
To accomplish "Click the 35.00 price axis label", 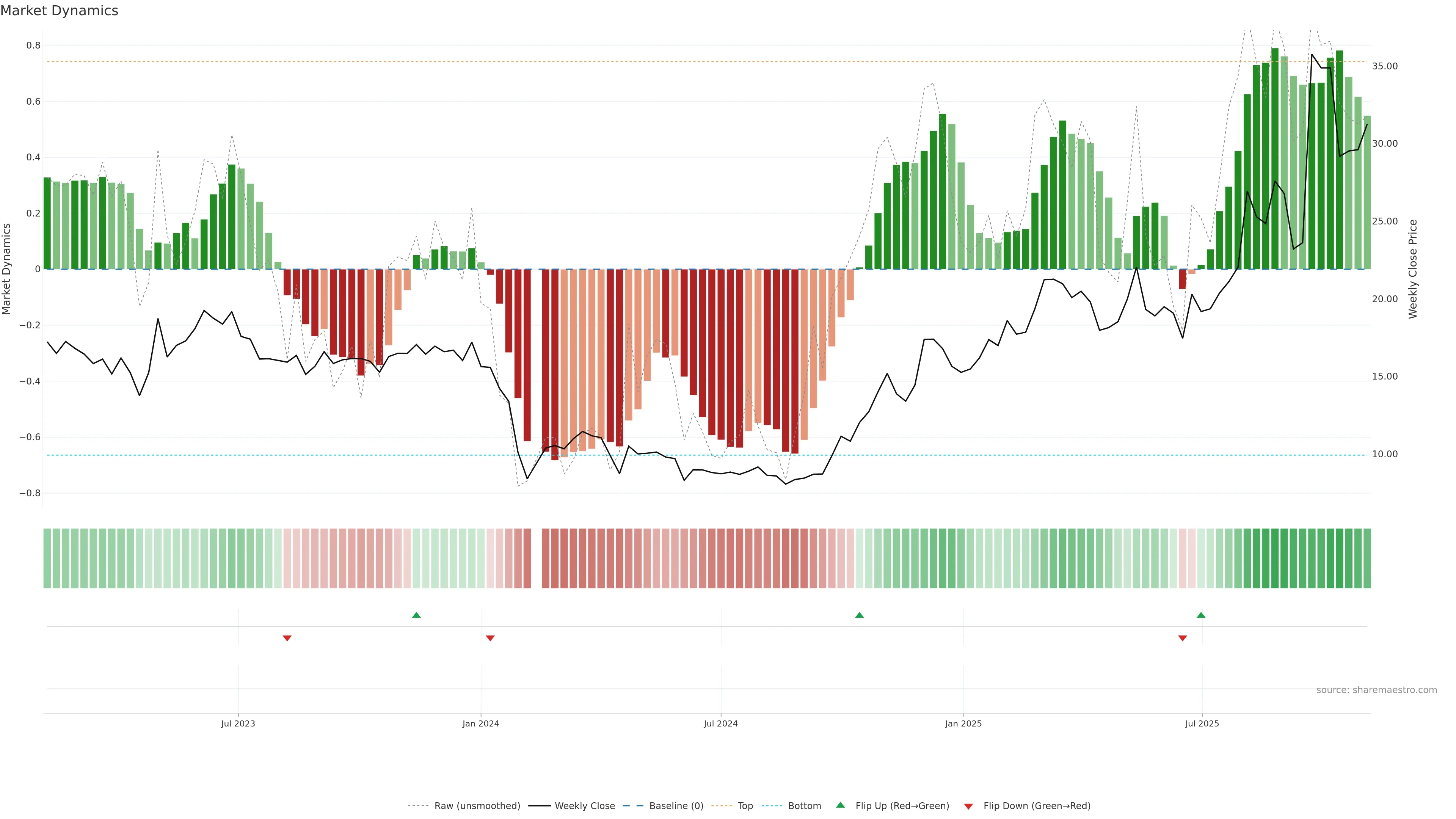I will point(1385,66).
